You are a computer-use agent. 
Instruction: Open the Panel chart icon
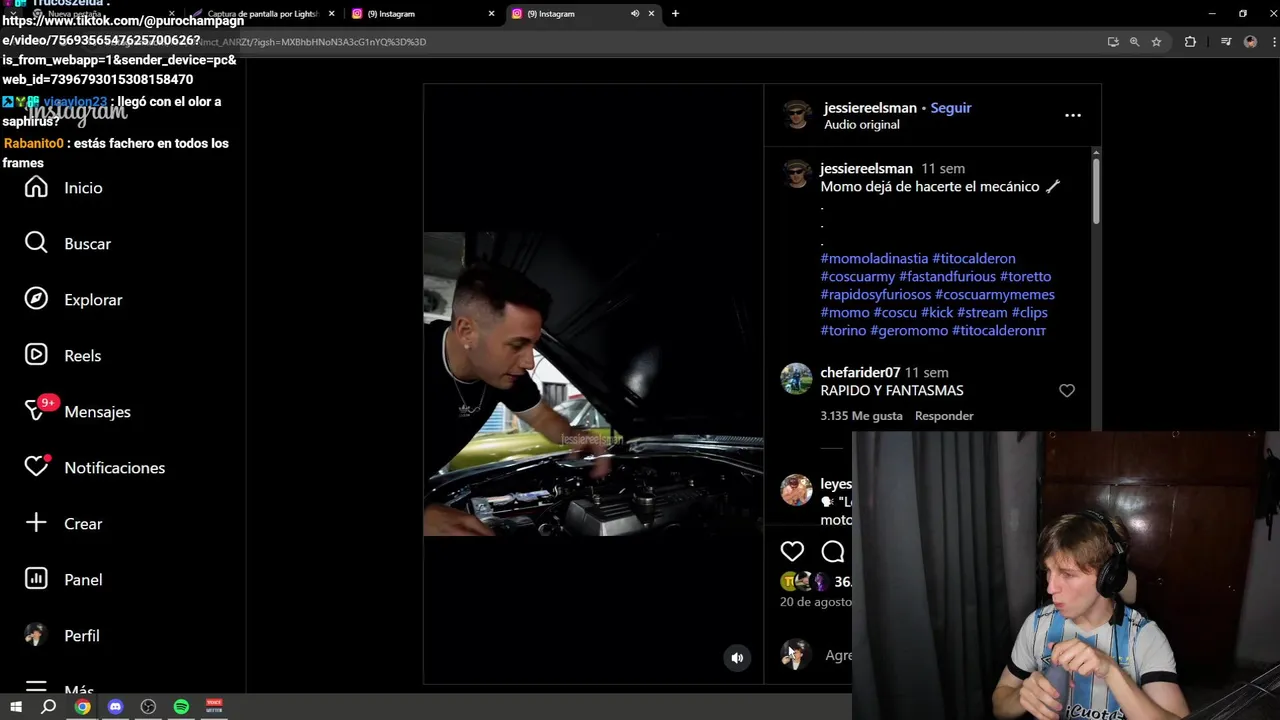[36, 579]
